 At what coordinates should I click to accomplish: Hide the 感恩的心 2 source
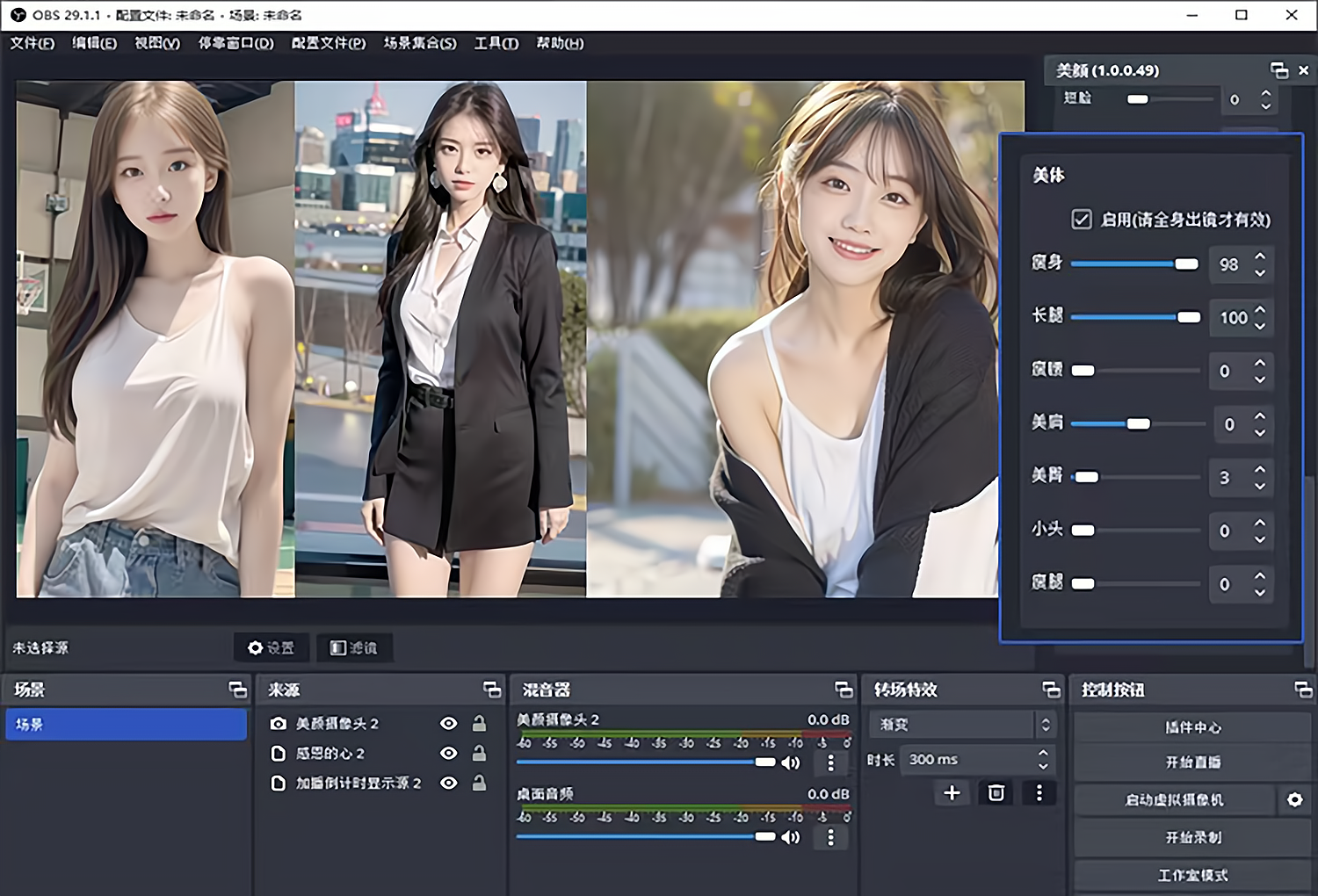click(x=448, y=753)
